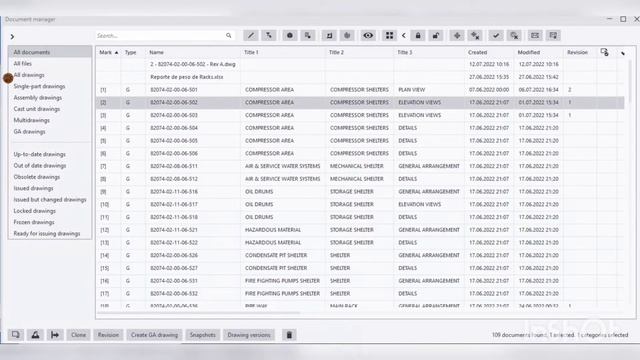Select row 82074-02-08-06-511
640x360 pixels.
point(360,166)
